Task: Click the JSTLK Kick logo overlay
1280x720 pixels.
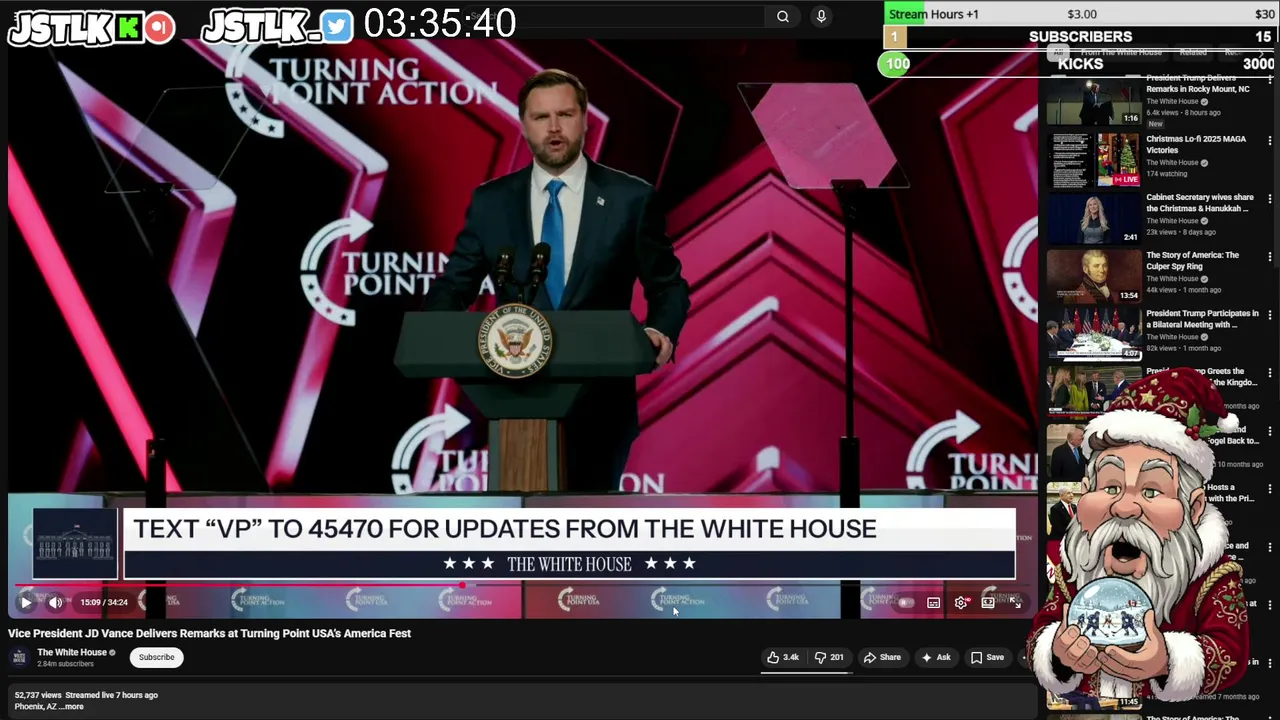Action: 92,27
